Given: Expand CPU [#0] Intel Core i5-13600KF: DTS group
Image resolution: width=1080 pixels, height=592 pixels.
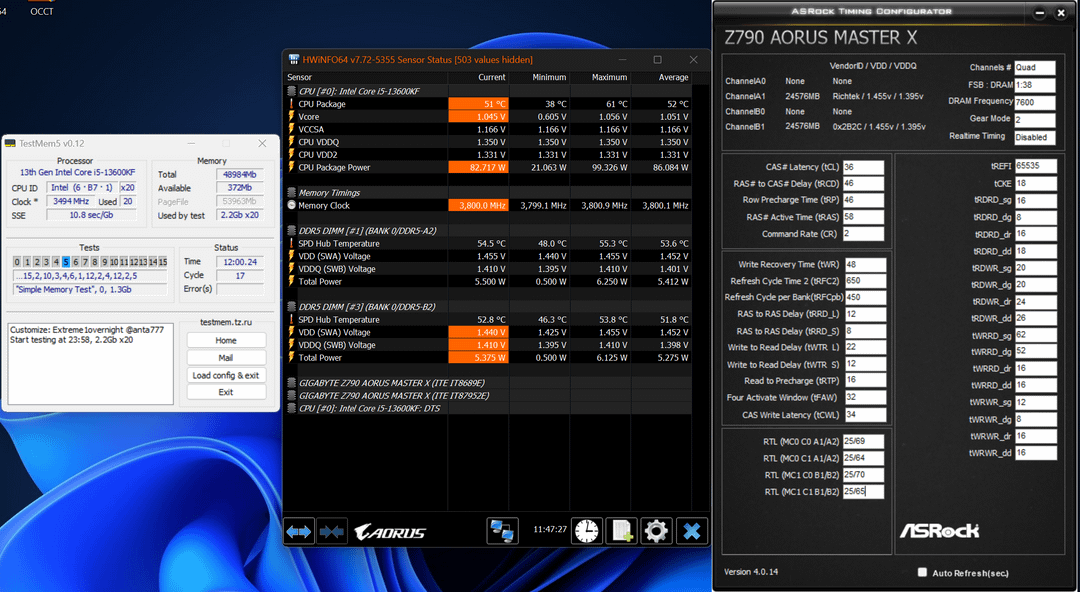Looking at the screenshot, I should pyautogui.click(x=291, y=408).
